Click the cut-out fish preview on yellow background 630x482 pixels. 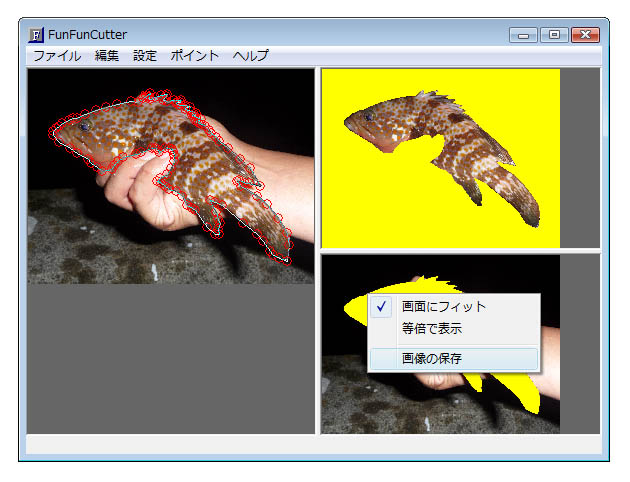(x=441, y=158)
